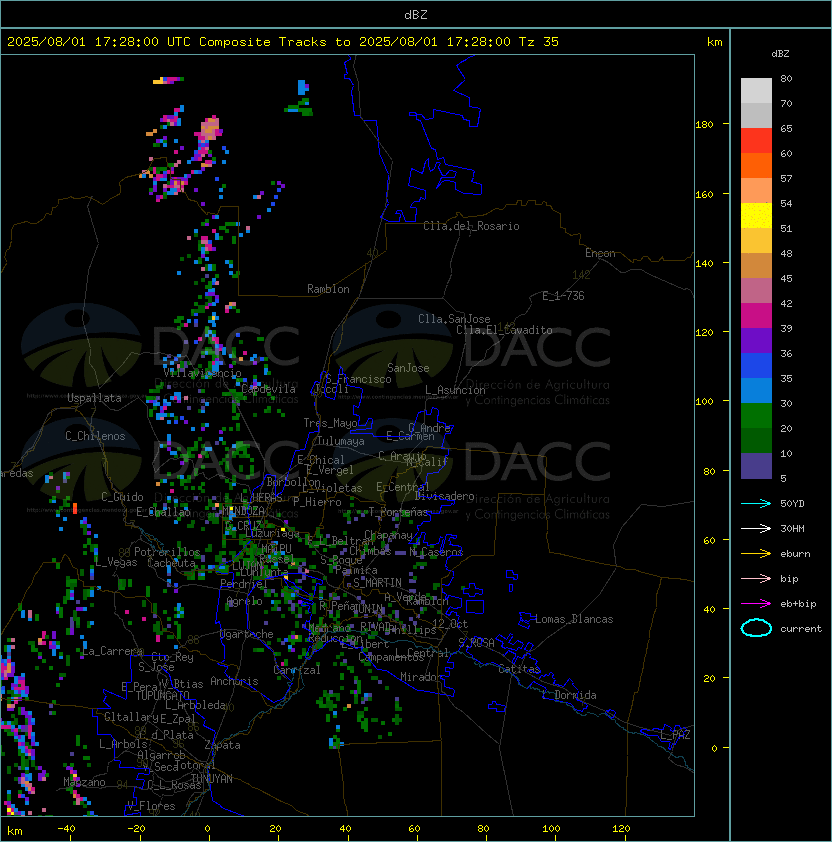Viewport: 832px width, 842px height.
Task: Click the dBZ title at the top
Action: coord(416,15)
